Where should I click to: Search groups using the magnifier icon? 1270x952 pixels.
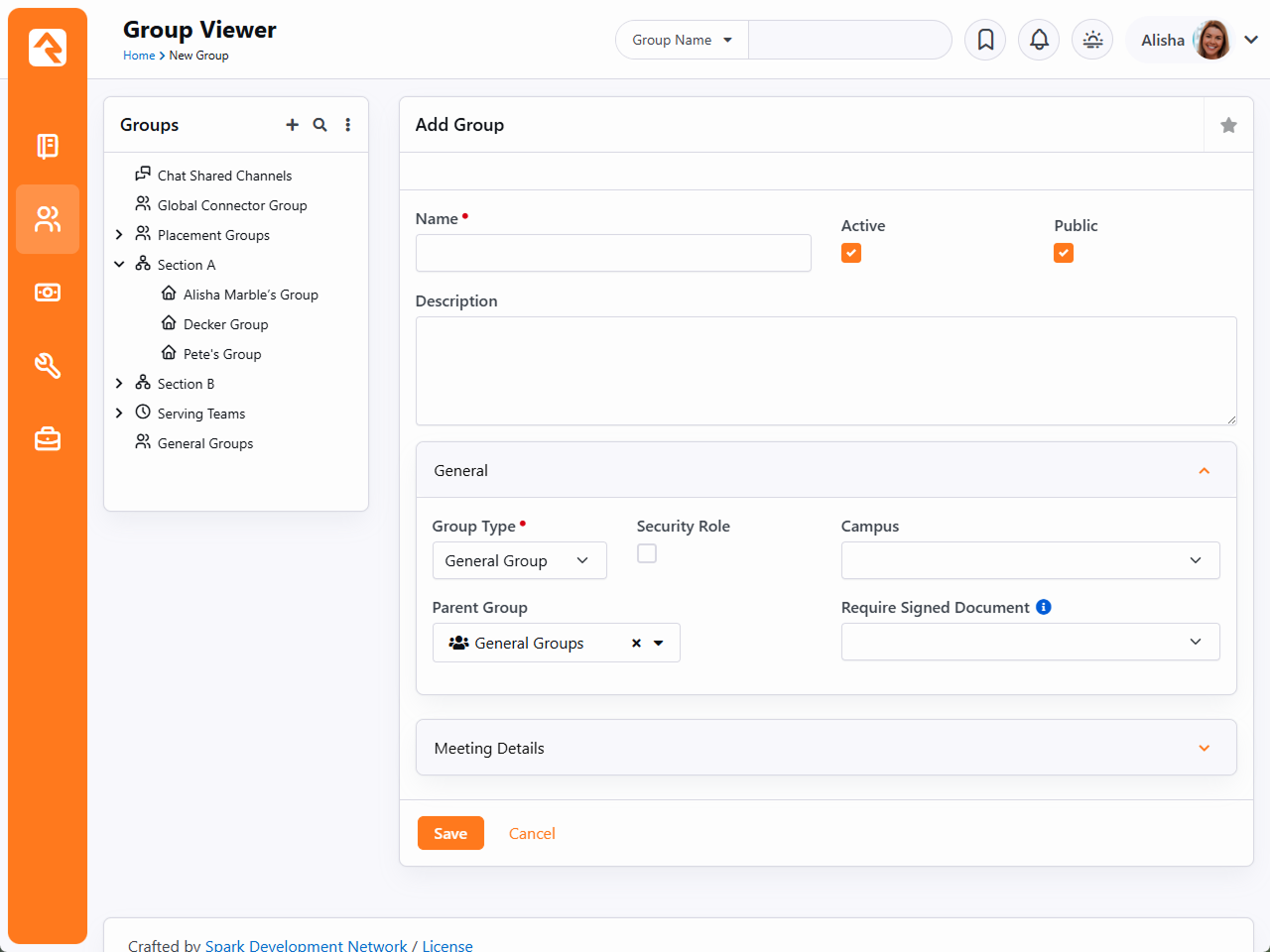coord(319,125)
